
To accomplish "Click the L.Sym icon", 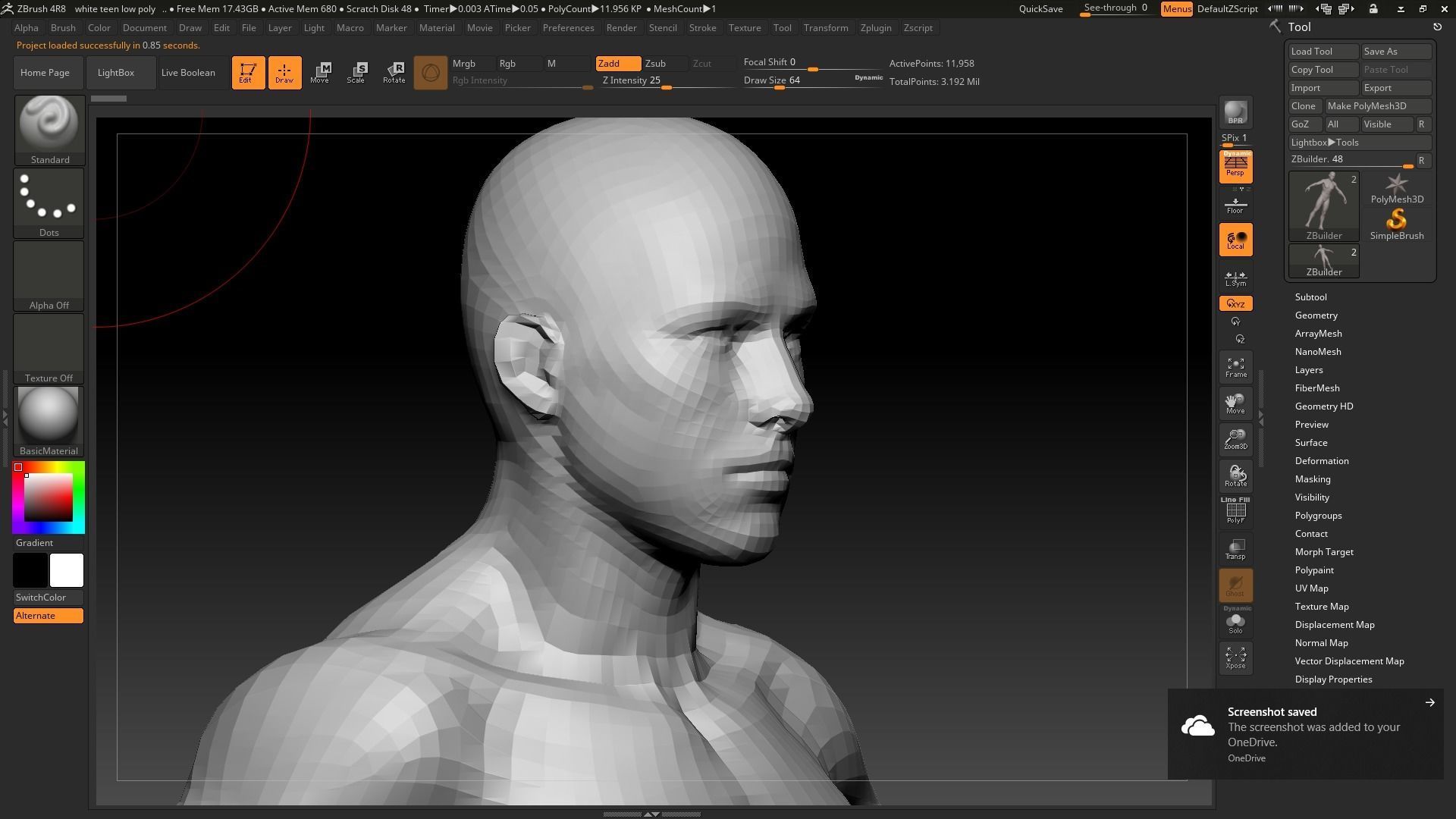I will pyautogui.click(x=1235, y=278).
